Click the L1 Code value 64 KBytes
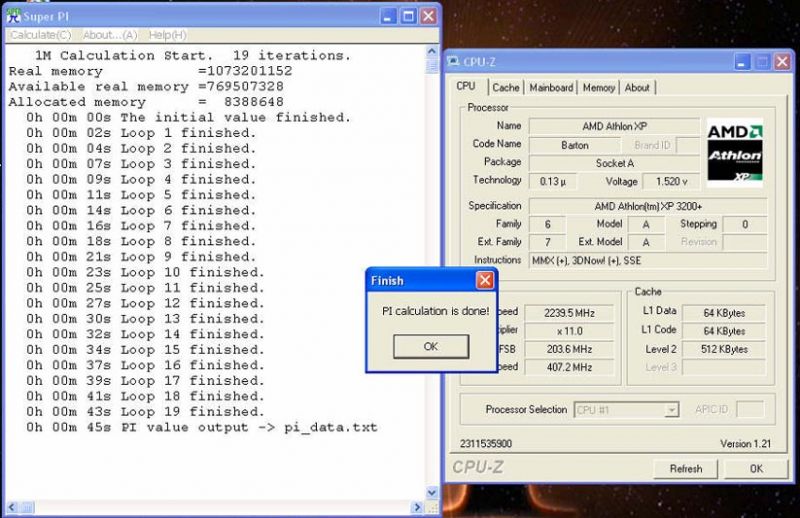This screenshot has width=800, height=518. click(724, 331)
